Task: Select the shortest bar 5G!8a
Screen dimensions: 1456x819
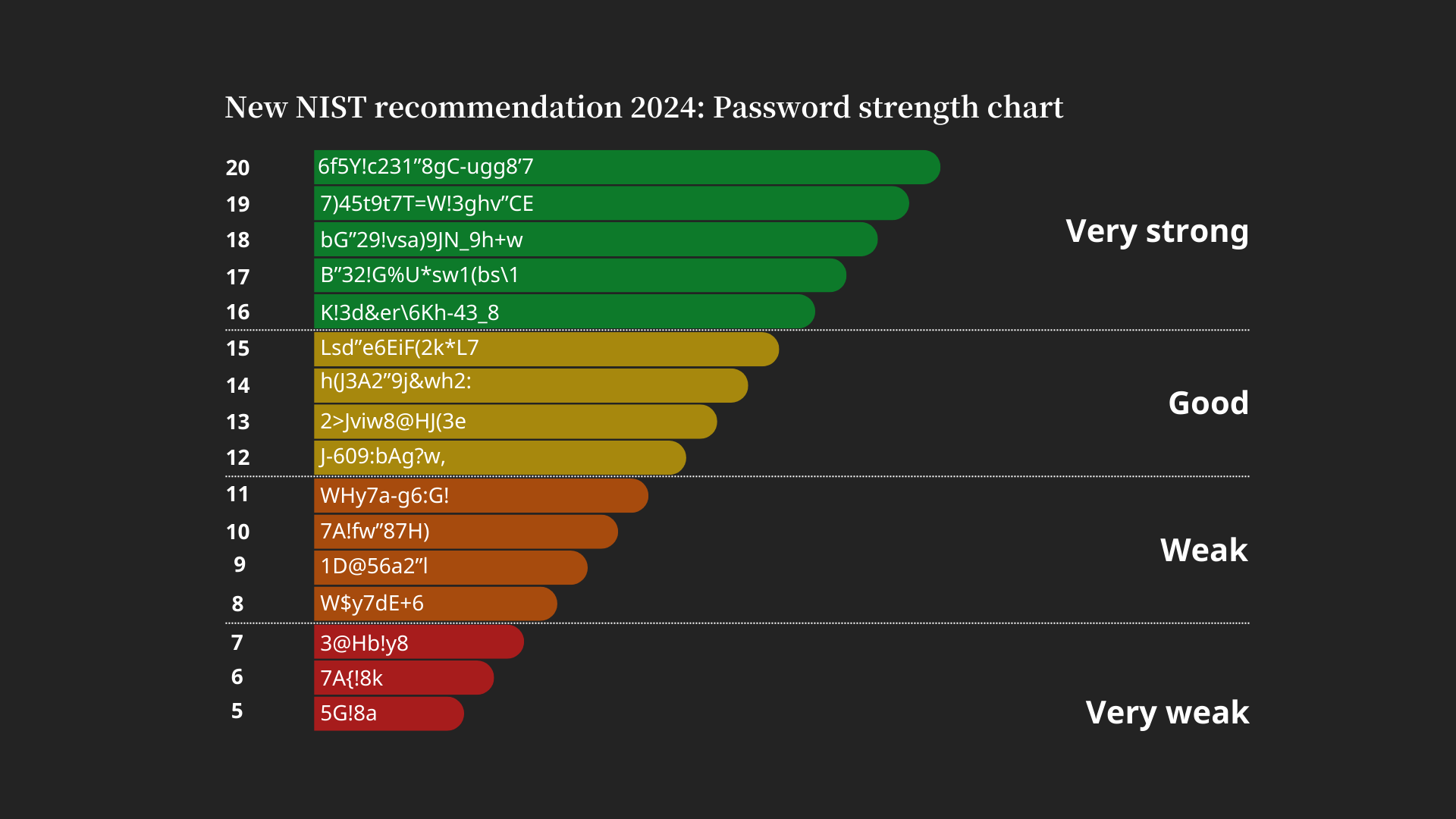Action: coord(389,714)
